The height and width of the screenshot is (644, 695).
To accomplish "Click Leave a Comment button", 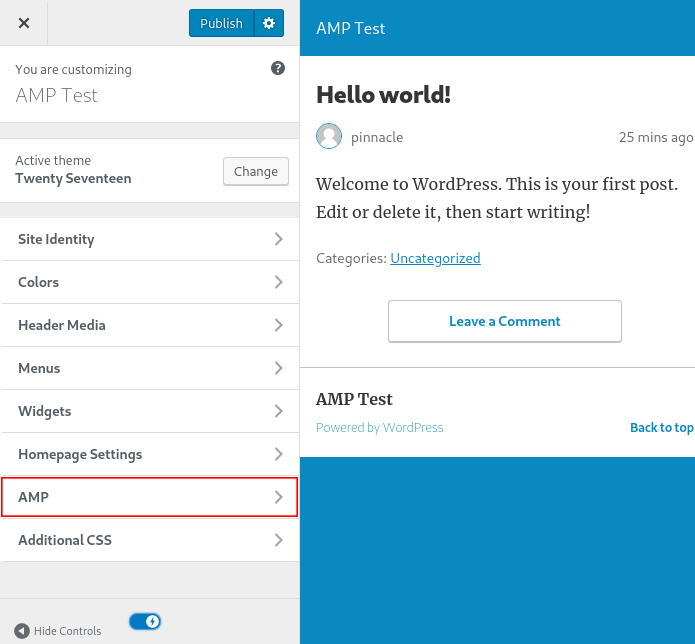I will click(x=505, y=321).
